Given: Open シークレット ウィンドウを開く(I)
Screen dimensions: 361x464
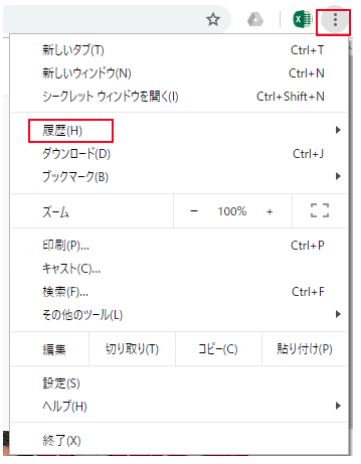Looking at the screenshot, I should (x=179, y=97).
